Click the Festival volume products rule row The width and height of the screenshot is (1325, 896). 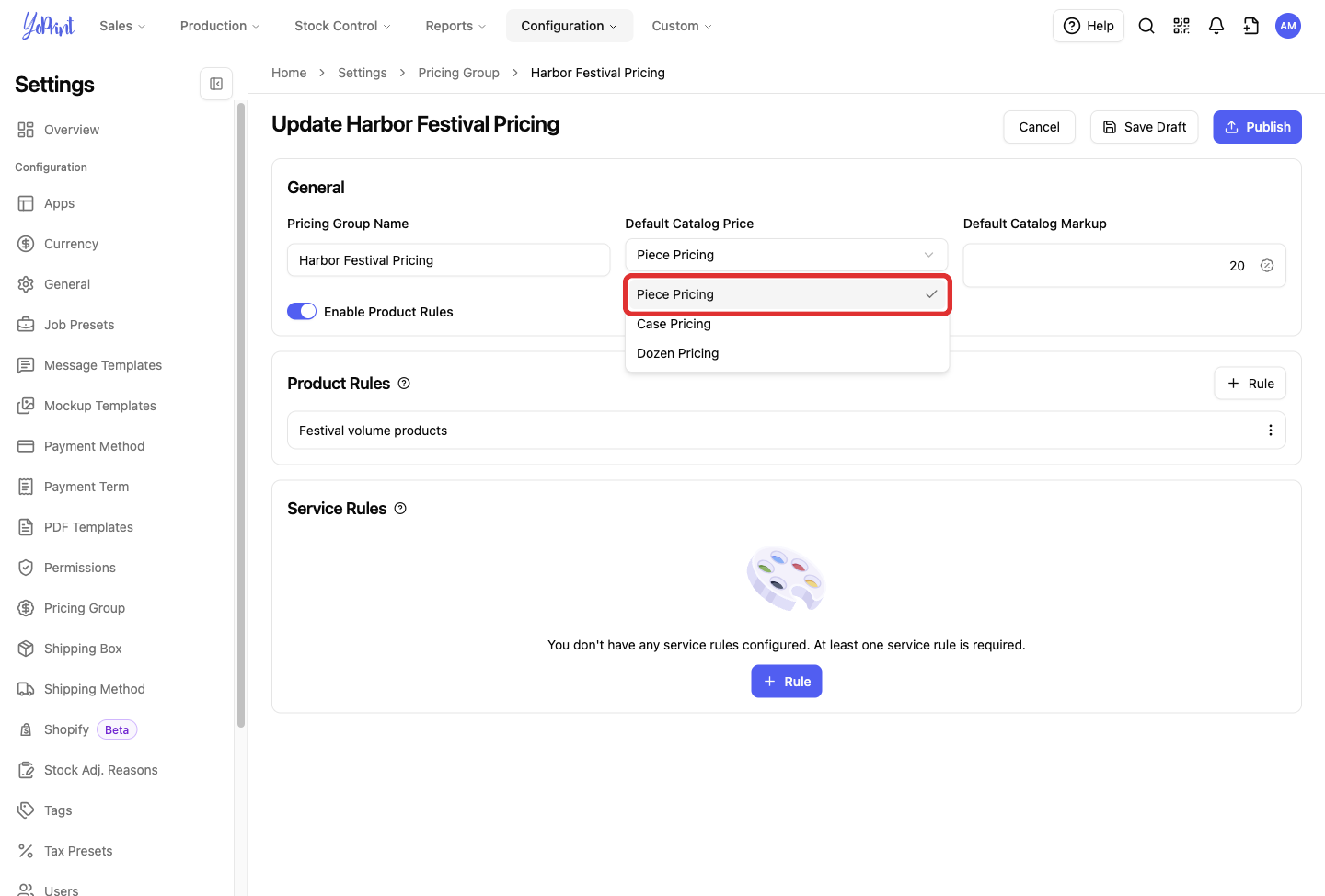(x=787, y=431)
